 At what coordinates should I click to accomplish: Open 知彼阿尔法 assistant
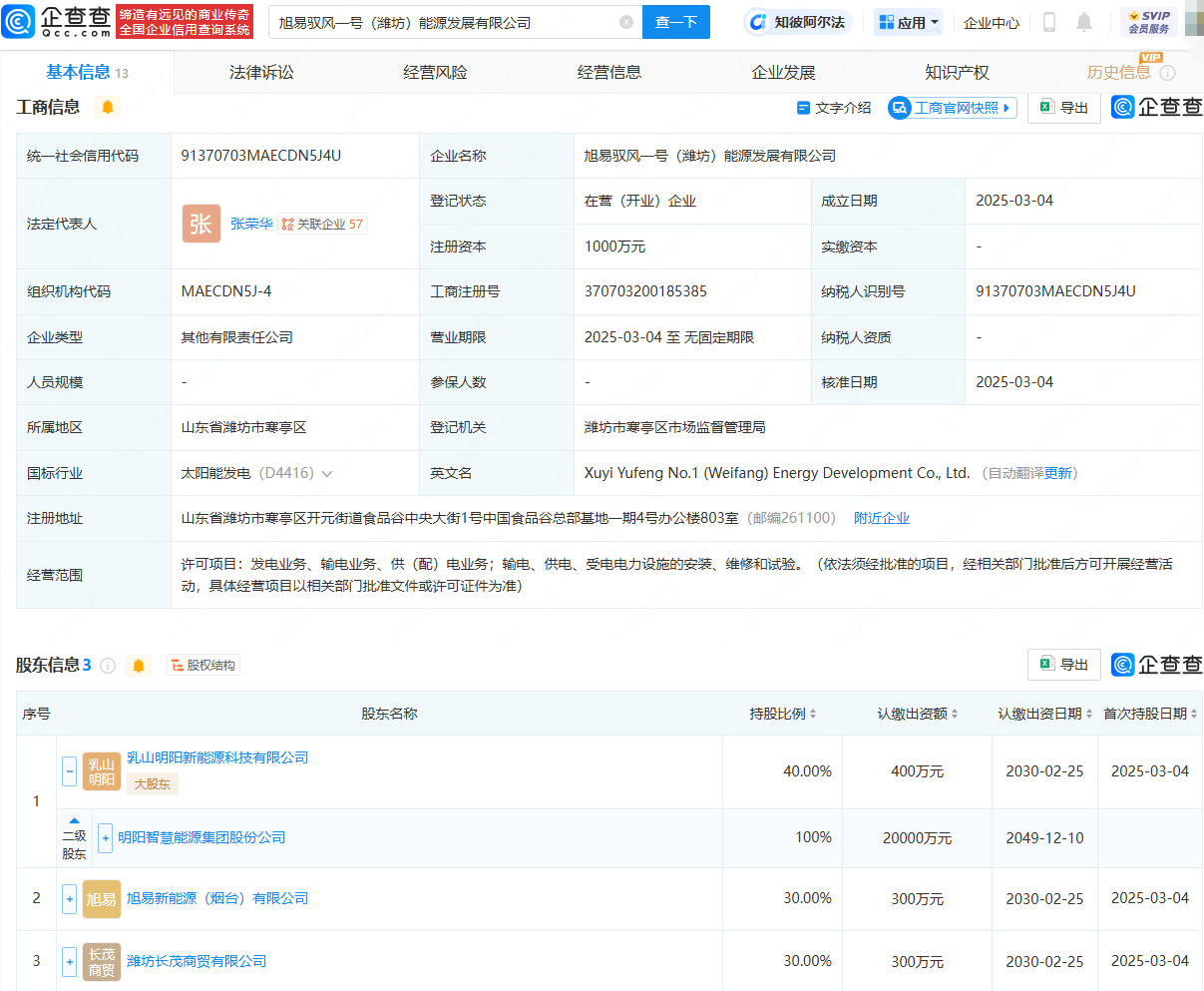[798, 22]
